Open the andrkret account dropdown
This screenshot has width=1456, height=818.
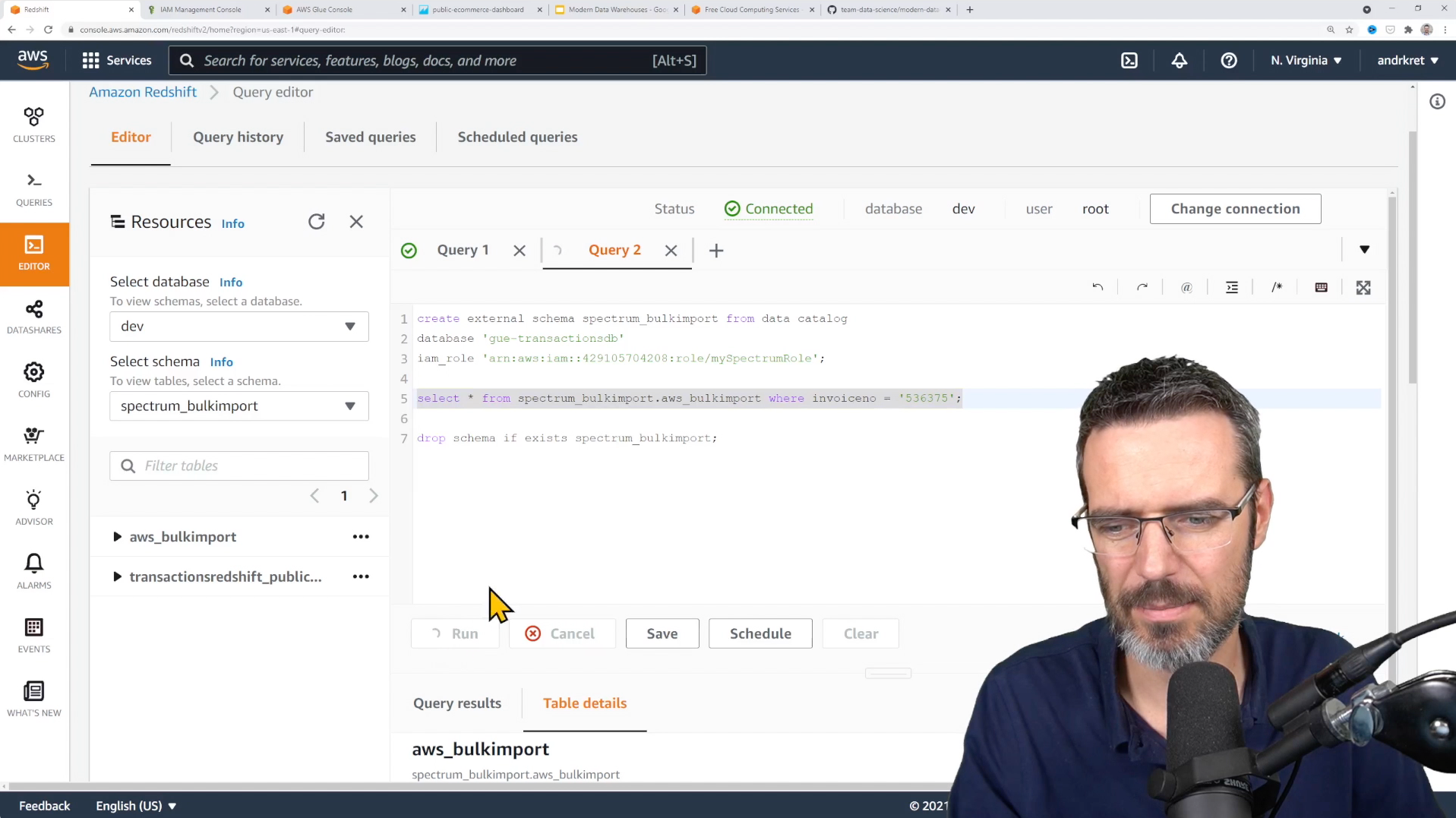[1407, 61]
